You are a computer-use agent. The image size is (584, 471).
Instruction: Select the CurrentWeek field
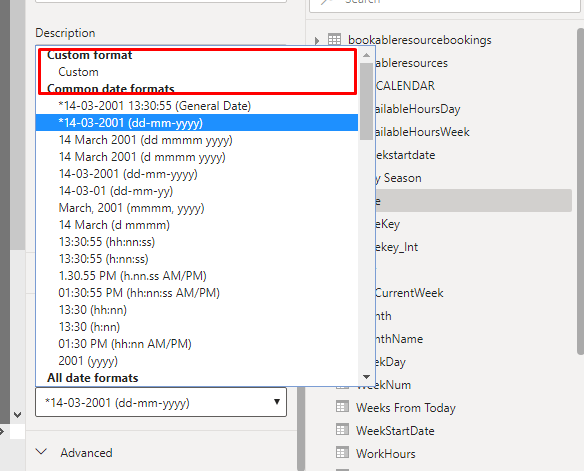[408, 293]
